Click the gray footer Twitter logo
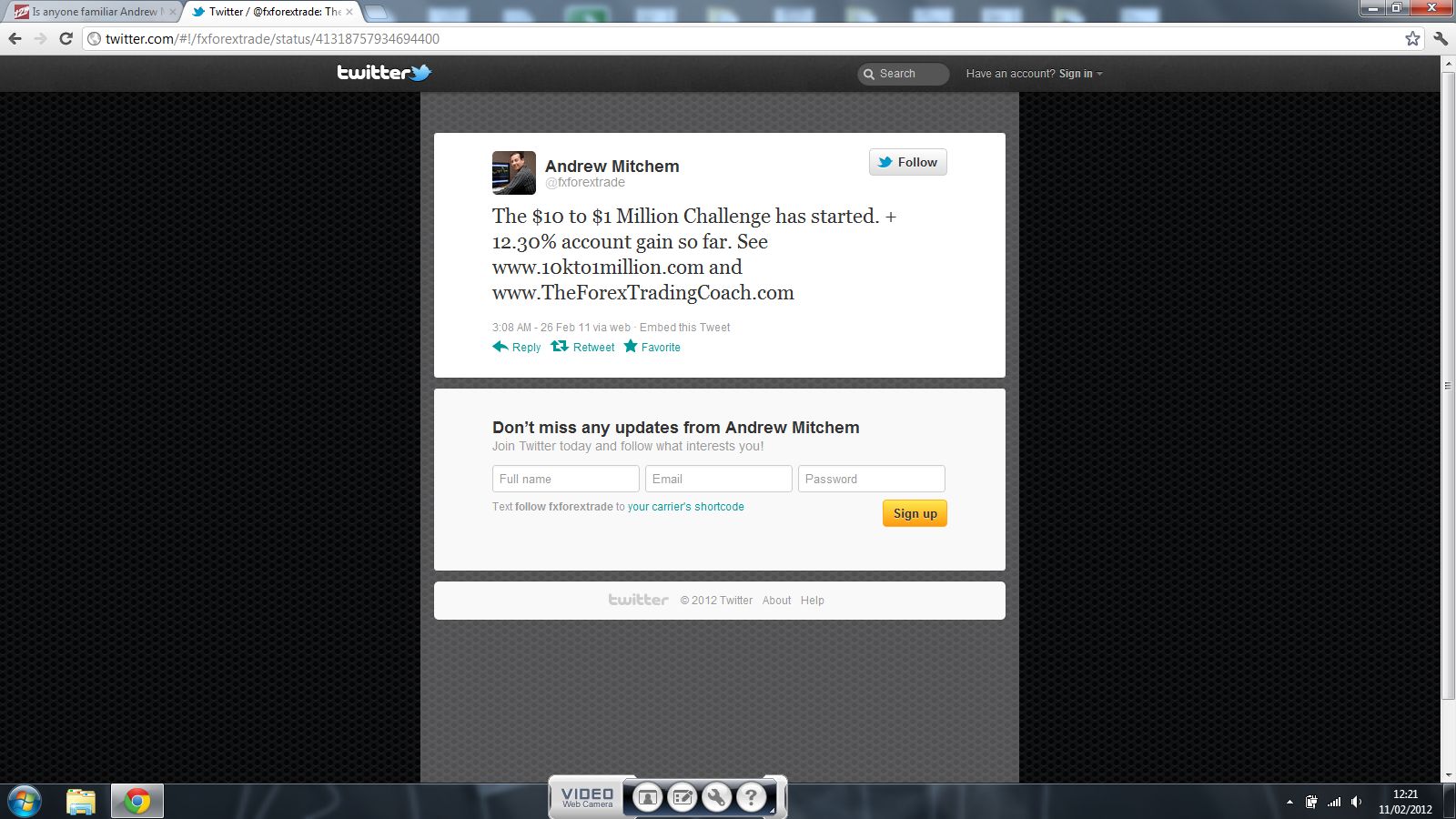 click(x=638, y=600)
